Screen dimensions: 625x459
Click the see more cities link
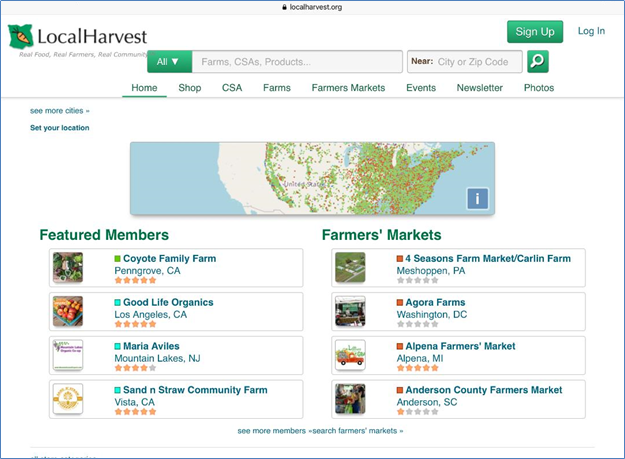[59, 111]
